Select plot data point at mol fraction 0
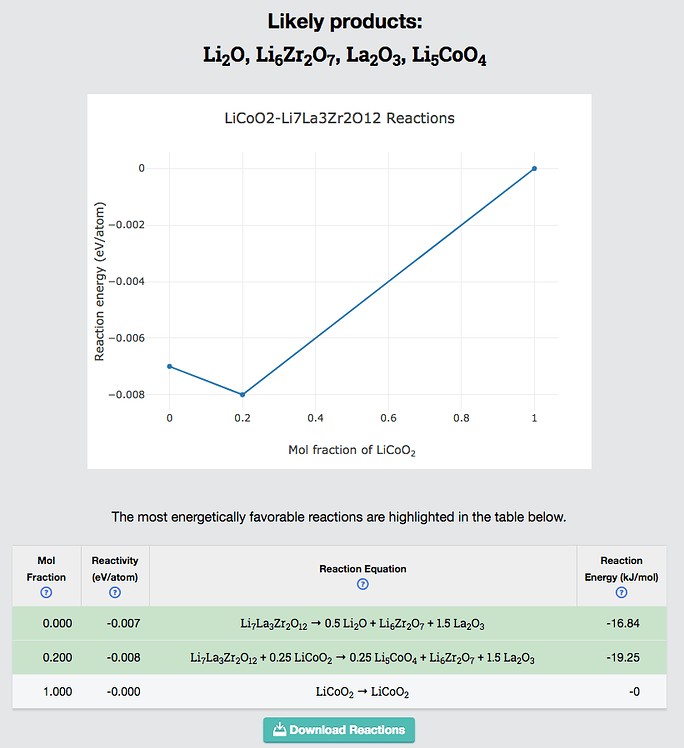The image size is (684, 748). (169, 366)
